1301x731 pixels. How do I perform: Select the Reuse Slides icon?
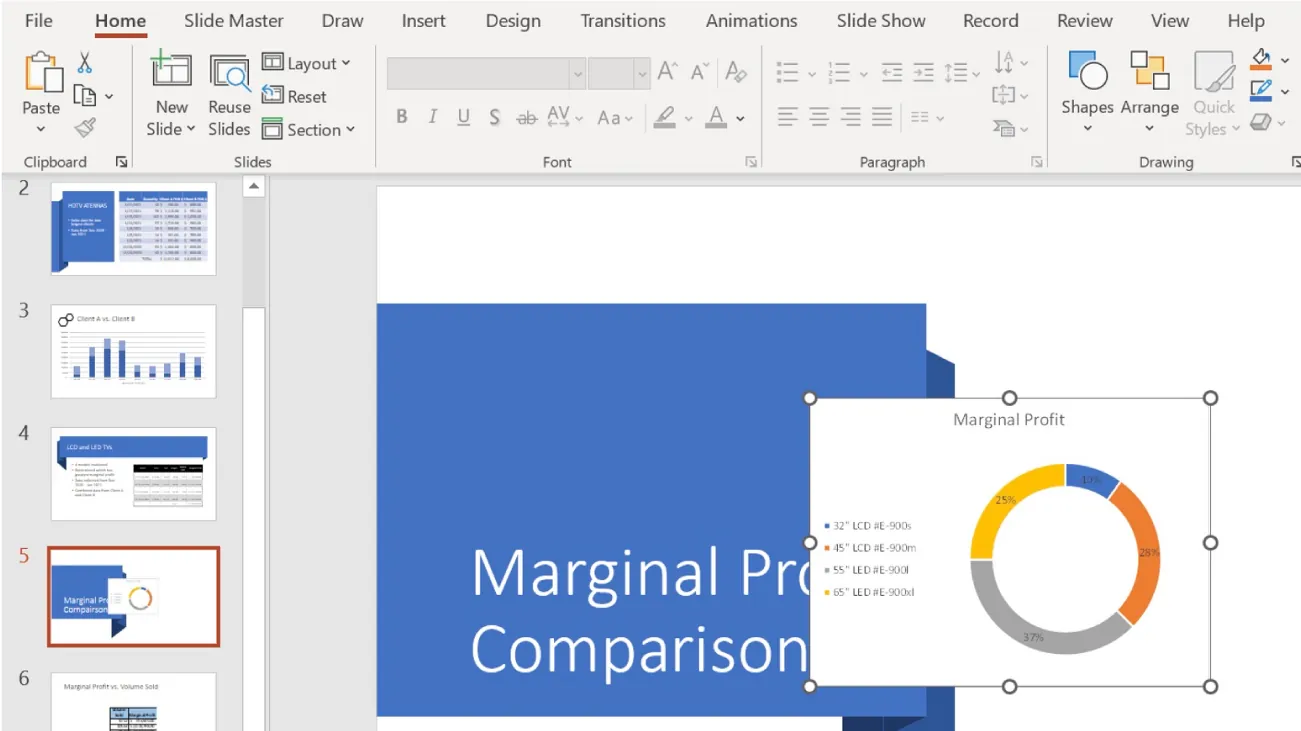tap(229, 74)
